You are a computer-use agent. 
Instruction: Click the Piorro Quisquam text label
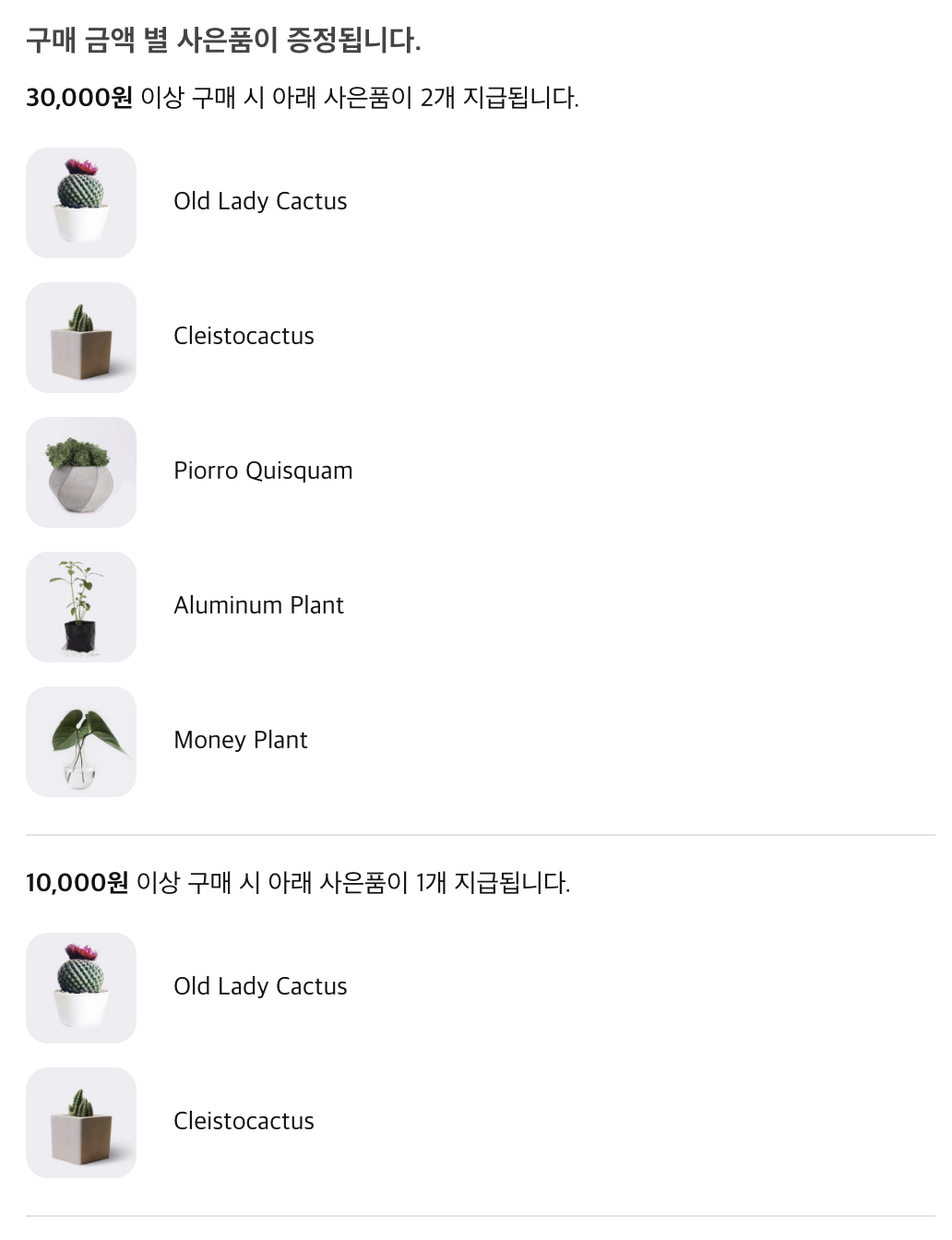[x=263, y=471]
